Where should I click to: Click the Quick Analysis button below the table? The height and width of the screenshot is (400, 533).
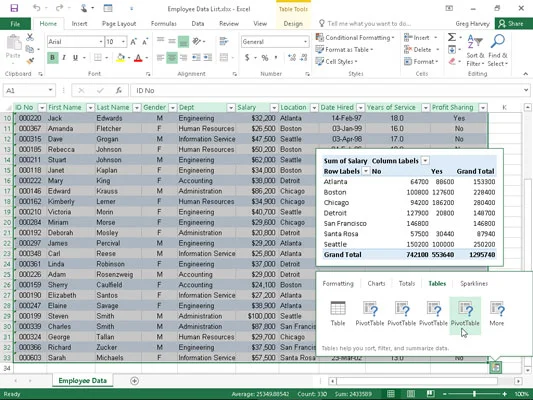click(496, 367)
